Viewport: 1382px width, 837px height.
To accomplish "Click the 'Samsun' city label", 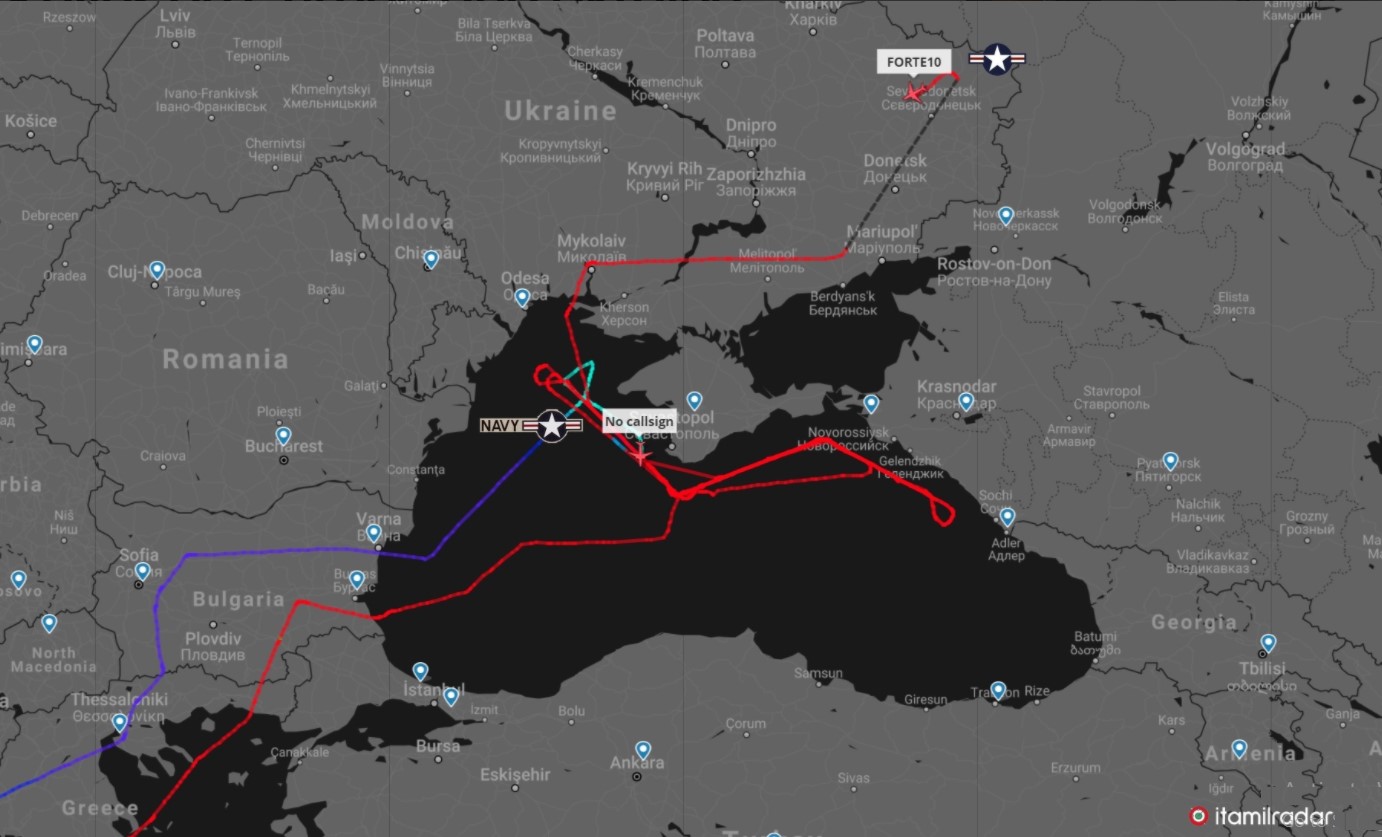I will click(x=818, y=674).
